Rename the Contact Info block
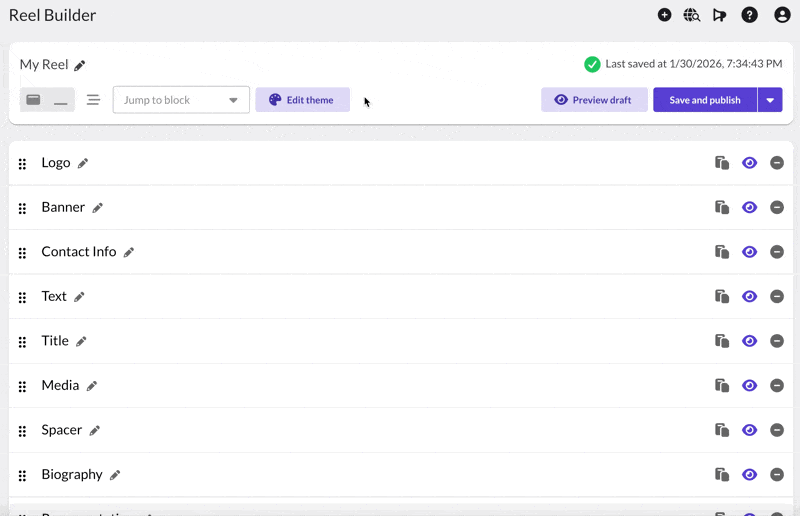The height and width of the screenshot is (516, 800). (129, 252)
